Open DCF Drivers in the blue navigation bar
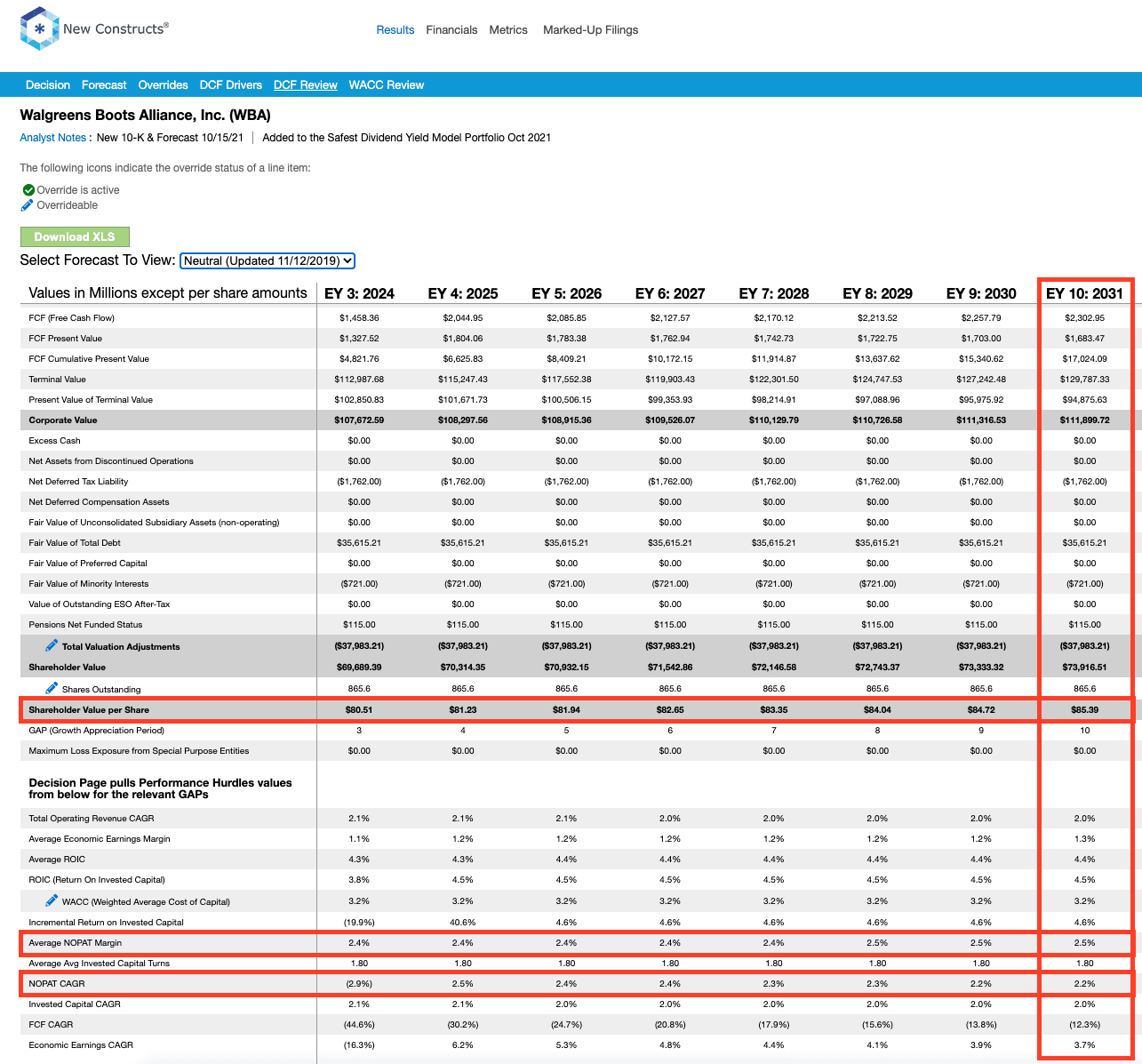Viewport: 1142px width, 1064px height. (x=231, y=85)
